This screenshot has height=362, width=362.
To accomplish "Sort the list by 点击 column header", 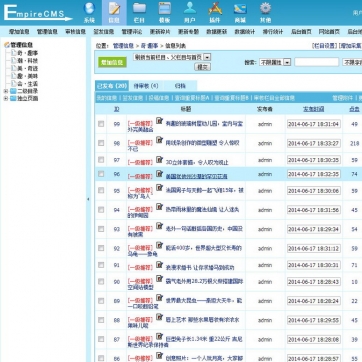I will (x=354, y=109).
